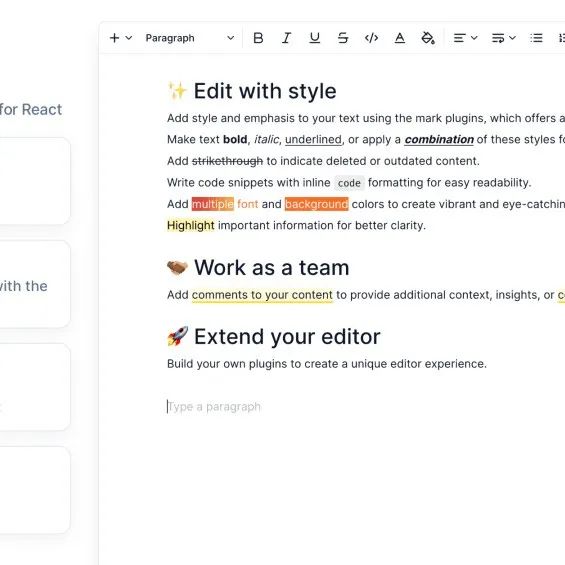This screenshot has height=565, width=565.
Task: Toggle italic formatting
Action: 286,38
